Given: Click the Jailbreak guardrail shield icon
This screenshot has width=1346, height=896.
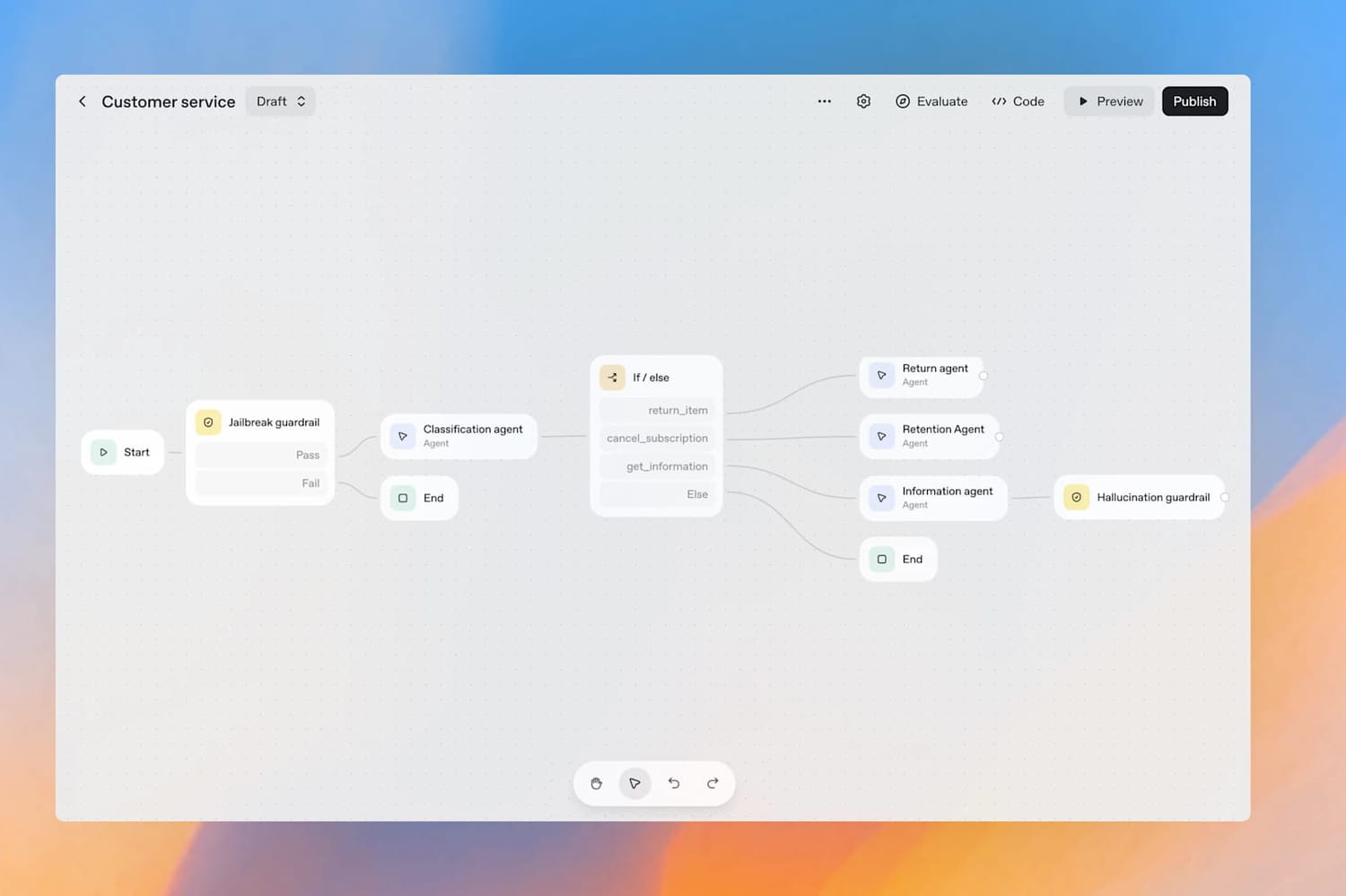Looking at the screenshot, I should tap(208, 422).
